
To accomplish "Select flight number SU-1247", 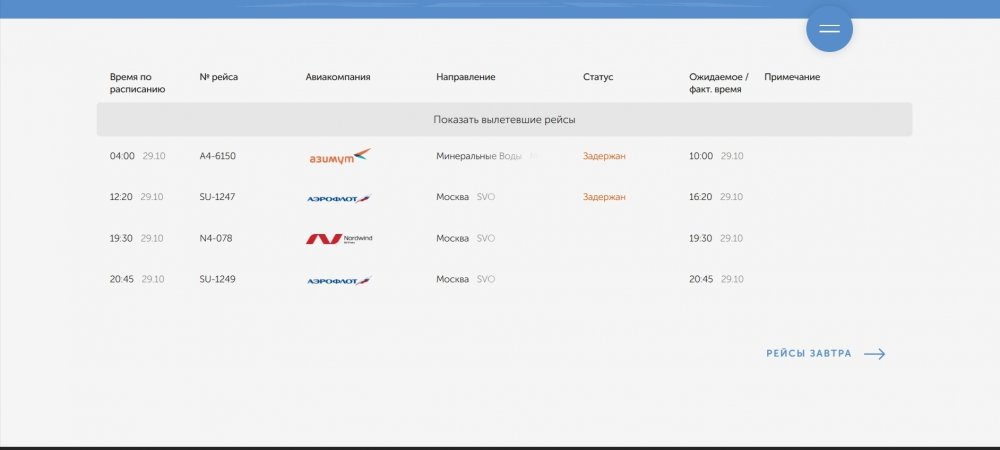I will tap(217, 197).
